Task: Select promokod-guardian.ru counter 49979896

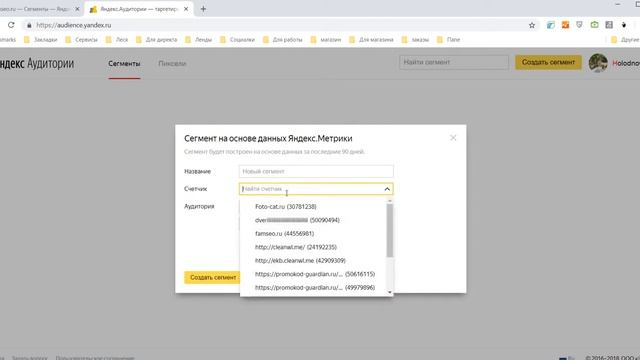Action: (316, 287)
